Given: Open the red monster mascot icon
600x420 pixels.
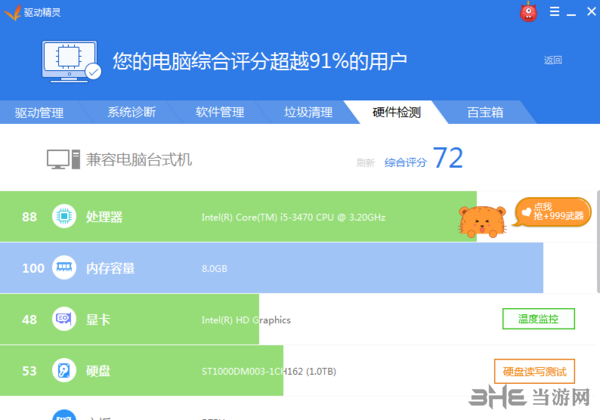Looking at the screenshot, I should 528,12.
